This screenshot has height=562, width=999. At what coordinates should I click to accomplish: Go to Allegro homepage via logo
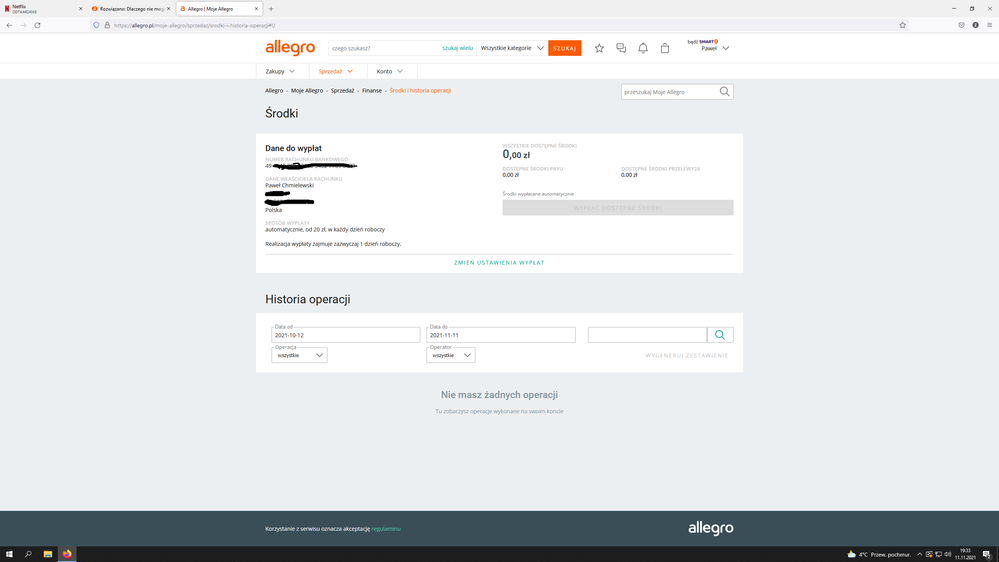(x=290, y=48)
